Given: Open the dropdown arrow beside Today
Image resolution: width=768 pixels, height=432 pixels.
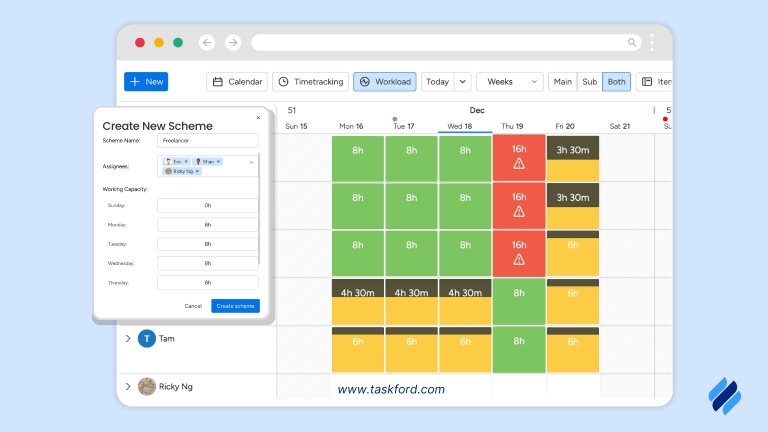Looking at the screenshot, I should coord(462,82).
